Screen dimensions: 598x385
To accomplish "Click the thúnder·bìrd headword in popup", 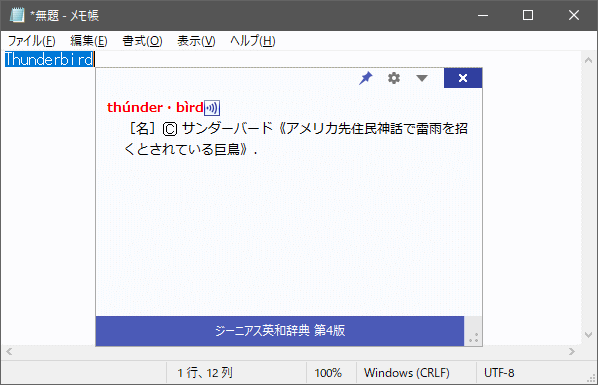I will 155,108.
